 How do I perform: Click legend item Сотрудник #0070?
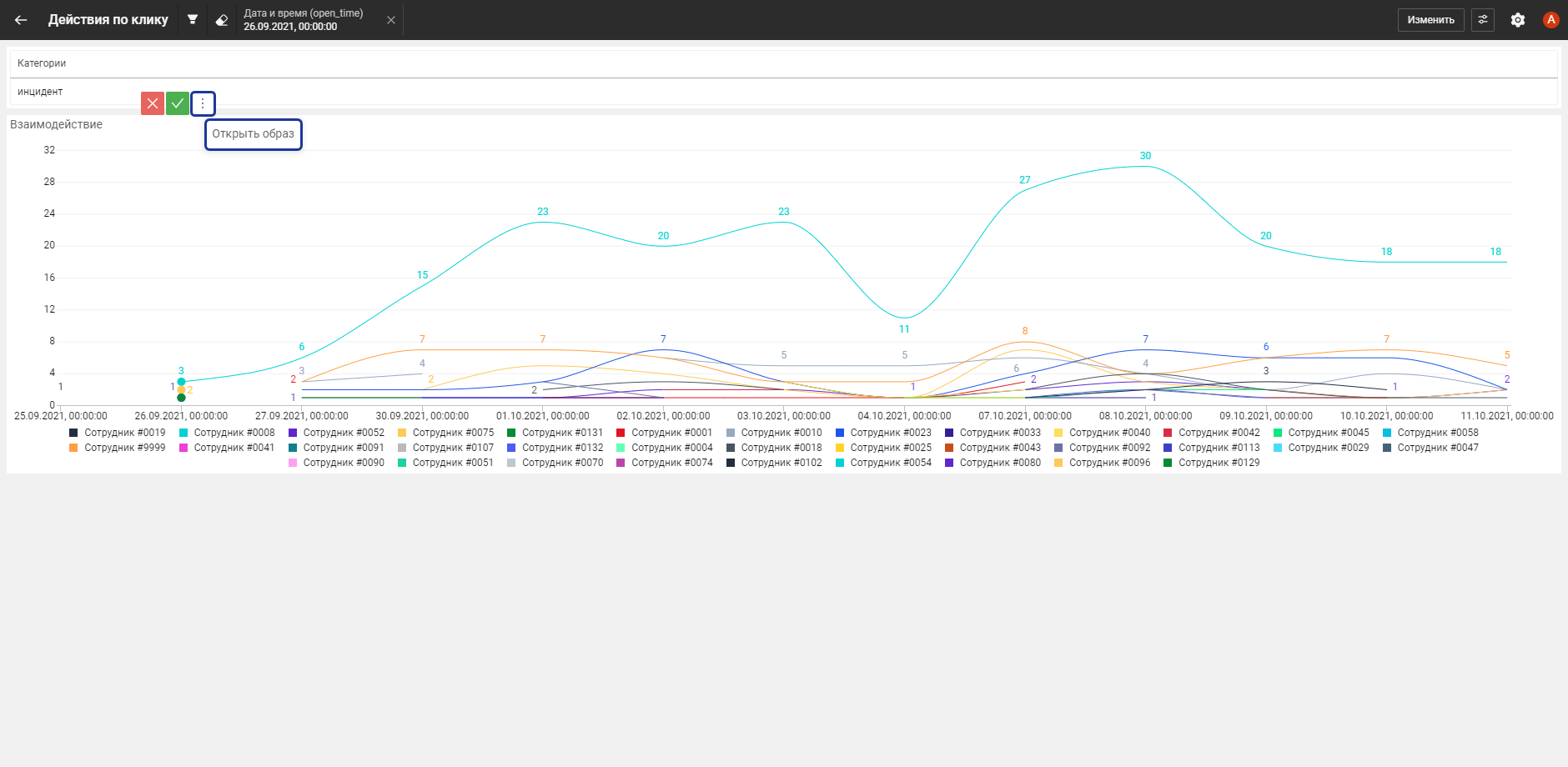555,463
